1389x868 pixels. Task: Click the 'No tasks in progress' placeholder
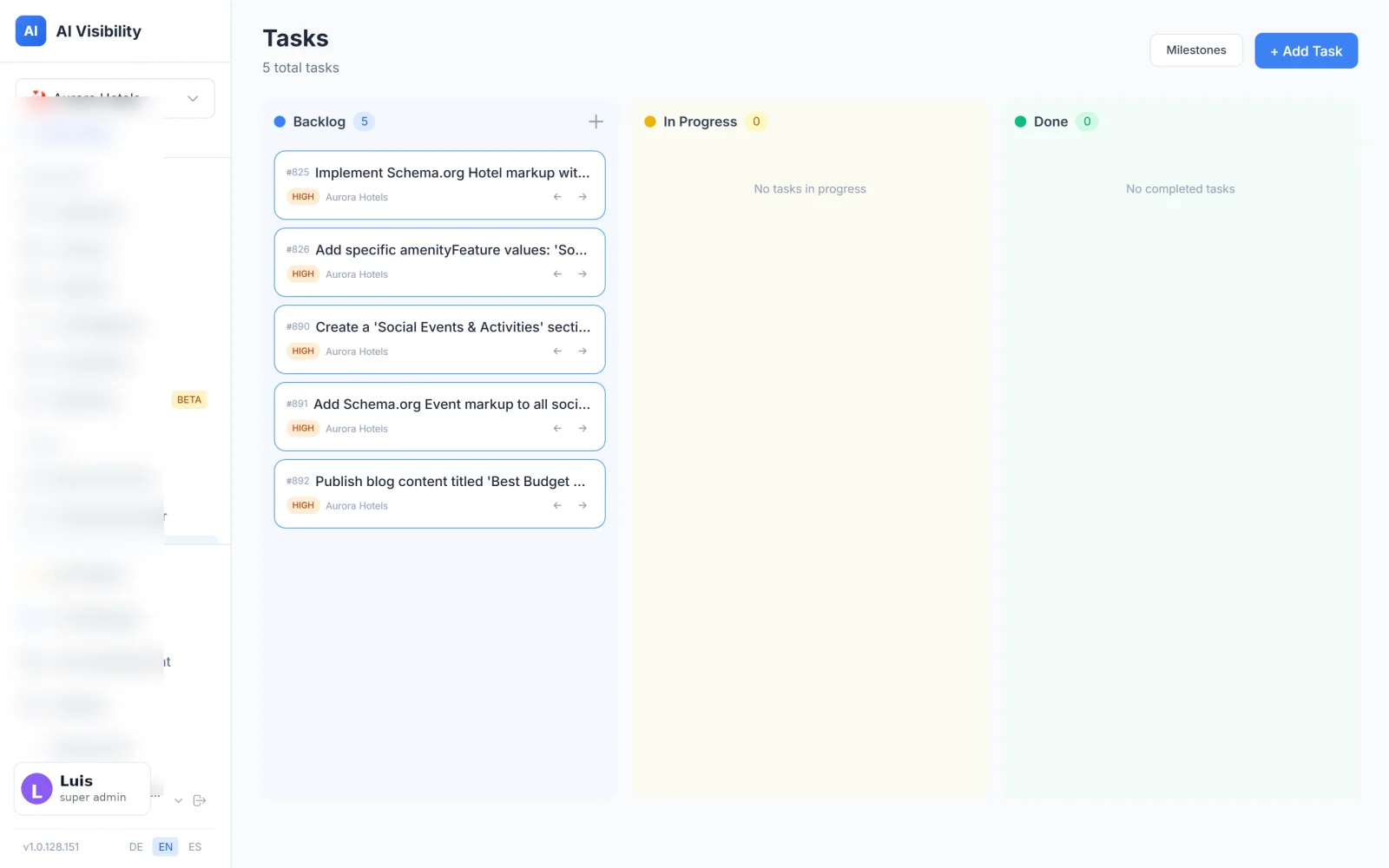coord(810,189)
